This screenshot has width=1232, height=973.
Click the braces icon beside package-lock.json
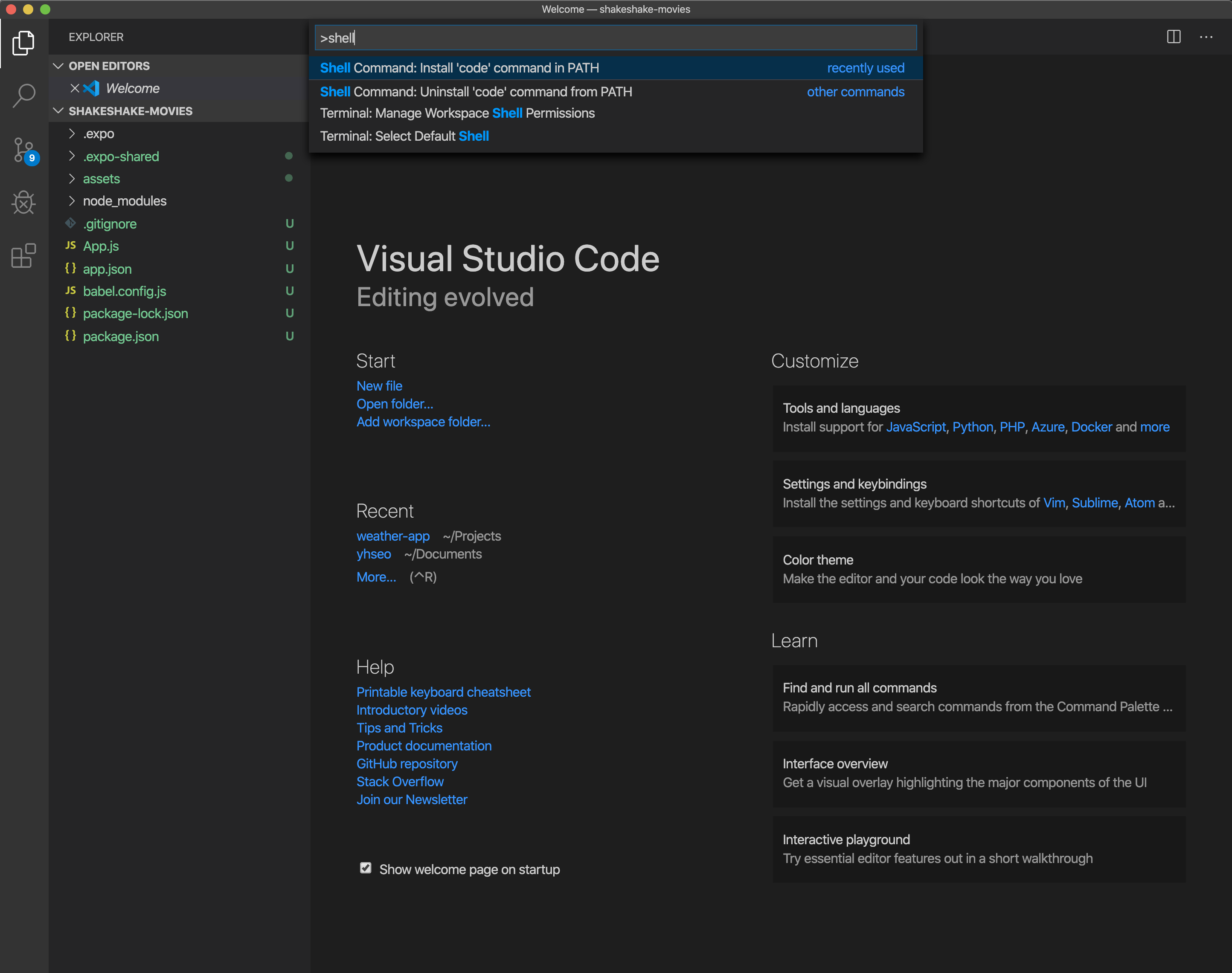coord(71,313)
